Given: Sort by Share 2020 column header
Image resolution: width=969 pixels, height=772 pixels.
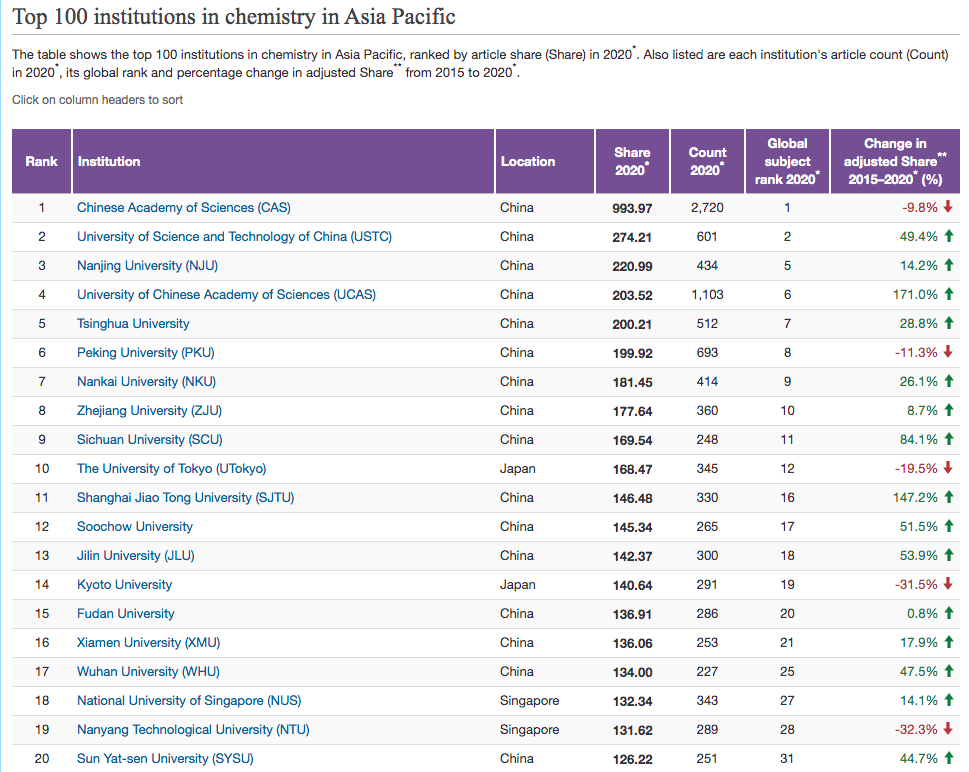Looking at the screenshot, I should (x=632, y=161).
